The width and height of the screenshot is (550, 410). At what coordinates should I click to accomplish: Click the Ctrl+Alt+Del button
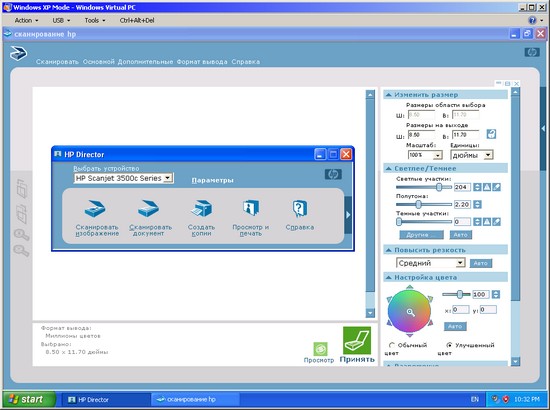[137, 20]
